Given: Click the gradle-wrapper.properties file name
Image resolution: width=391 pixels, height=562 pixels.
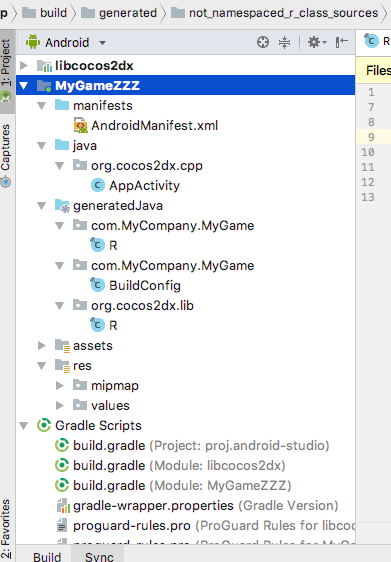Looking at the screenshot, I should pyautogui.click(x=153, y=505).
